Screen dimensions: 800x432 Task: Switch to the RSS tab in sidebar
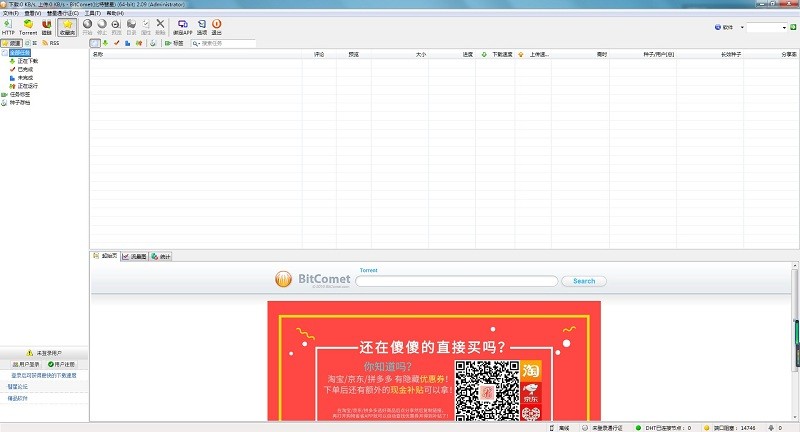[x=52, y=43]
